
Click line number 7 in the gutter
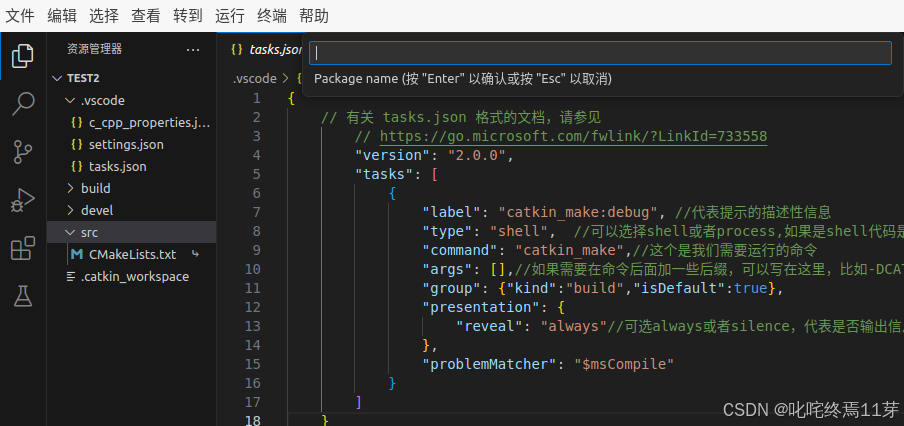coord(257,212)
